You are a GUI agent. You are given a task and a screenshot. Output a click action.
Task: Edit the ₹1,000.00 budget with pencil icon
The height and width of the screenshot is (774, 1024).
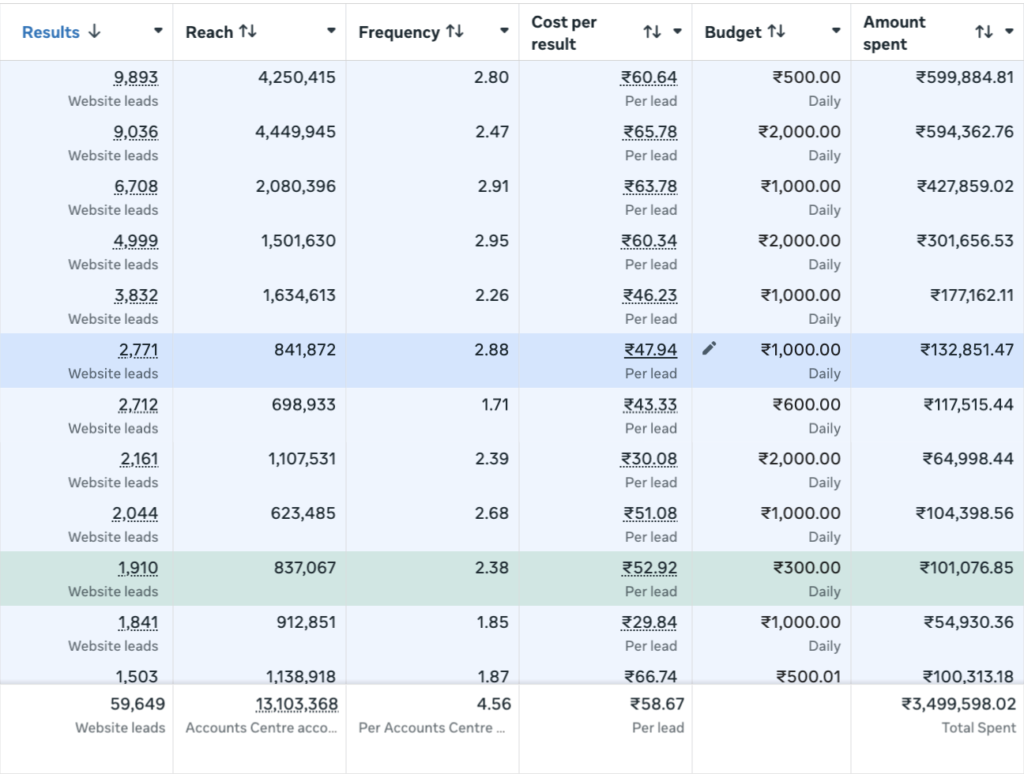click(709, 349)
